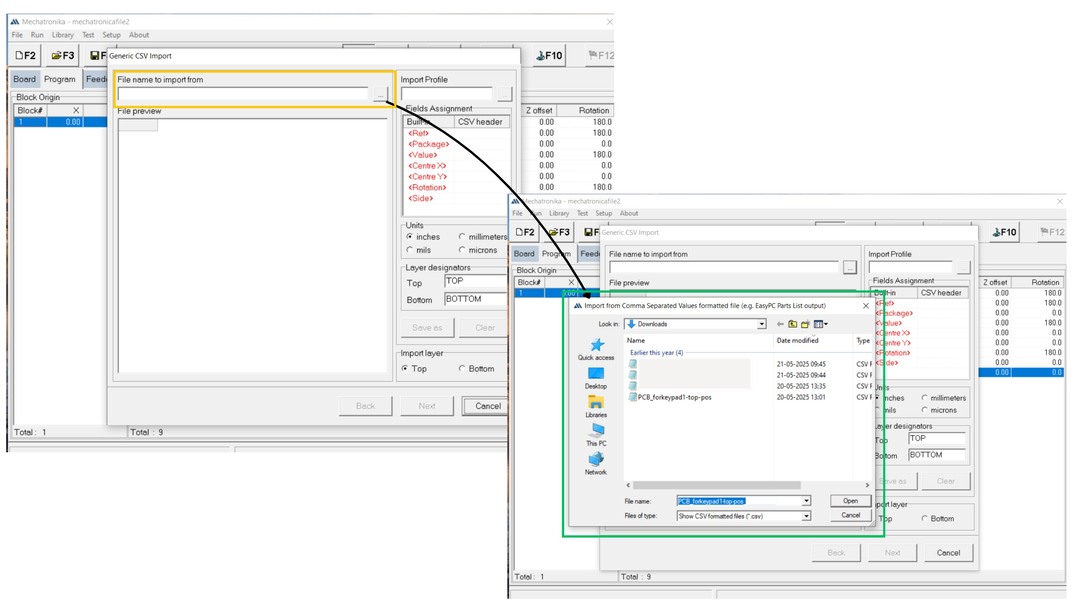
Task: Click the F3 open file button in left window
Action: [63, 55]
